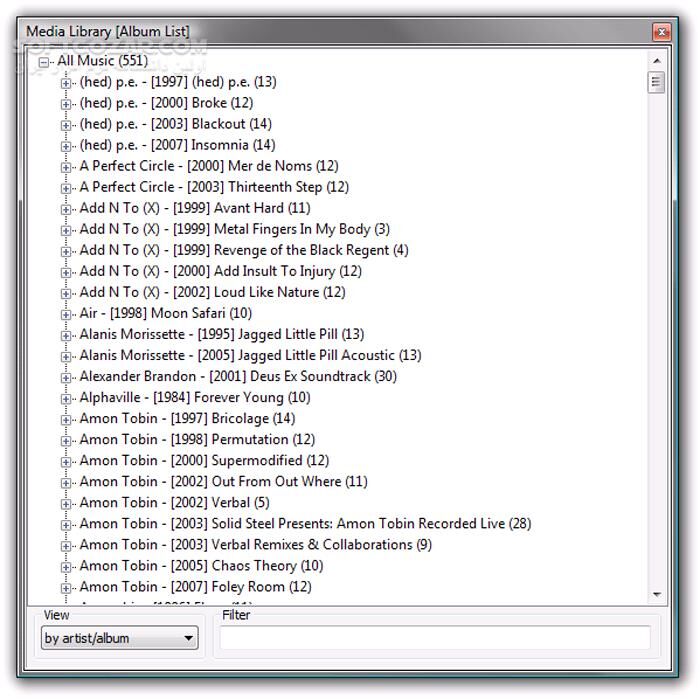Expand Avant Hard (11) album node
700x699 pixels.
coord(66,209)
